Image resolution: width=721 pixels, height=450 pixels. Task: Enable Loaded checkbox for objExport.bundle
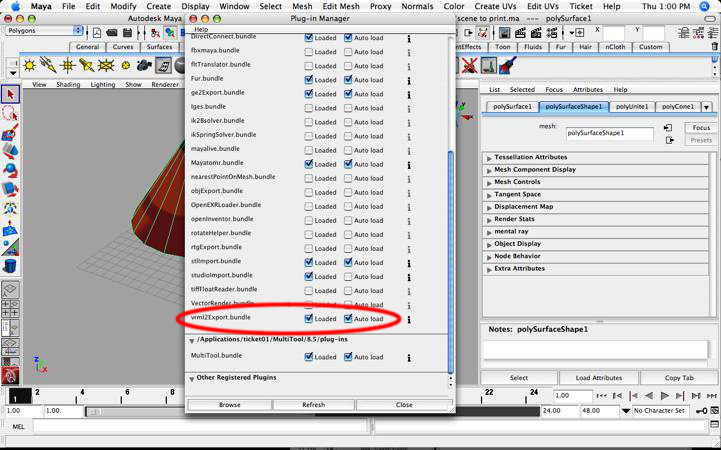click(309, 191)
